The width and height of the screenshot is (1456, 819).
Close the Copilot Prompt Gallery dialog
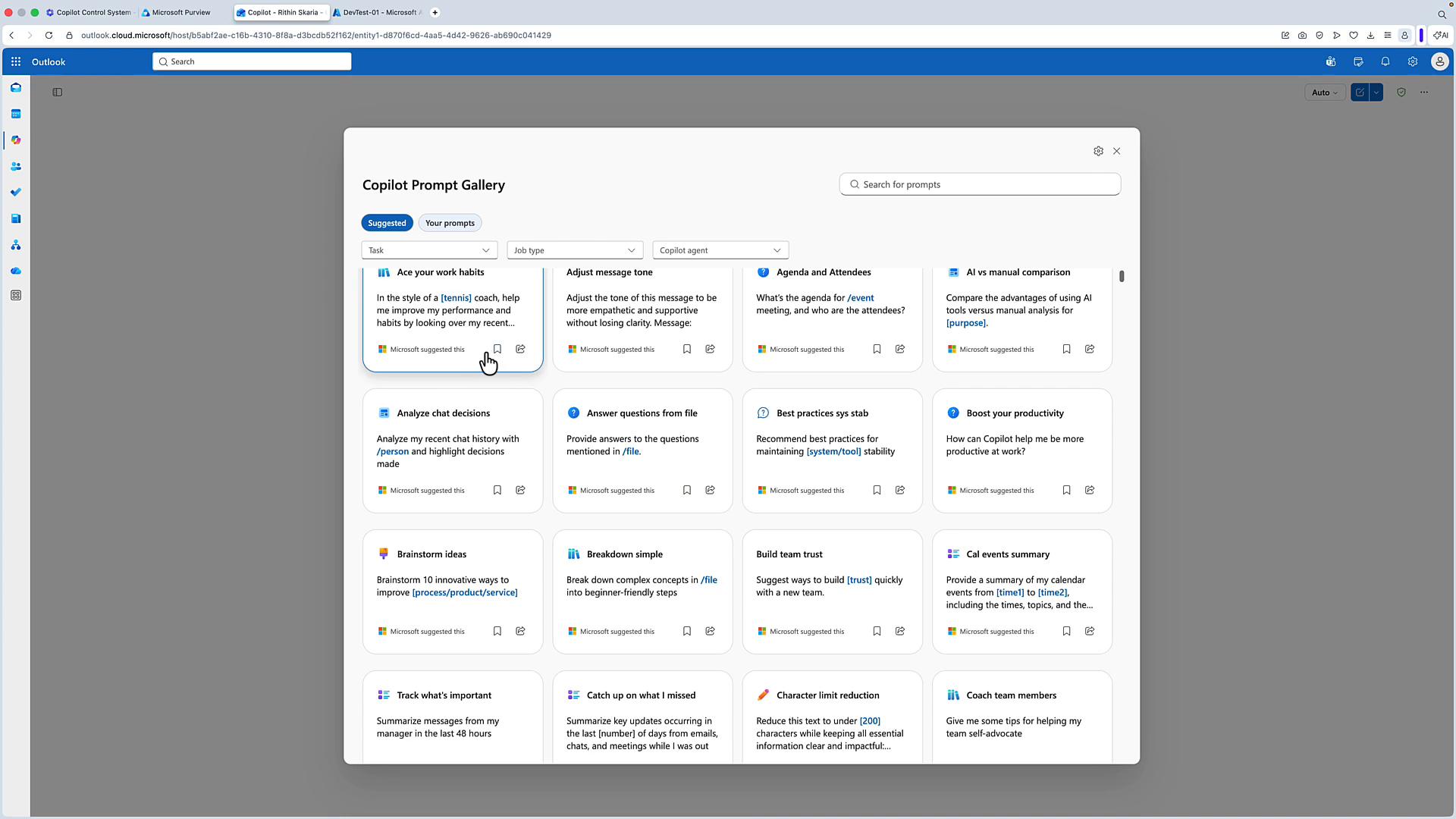1116,151
